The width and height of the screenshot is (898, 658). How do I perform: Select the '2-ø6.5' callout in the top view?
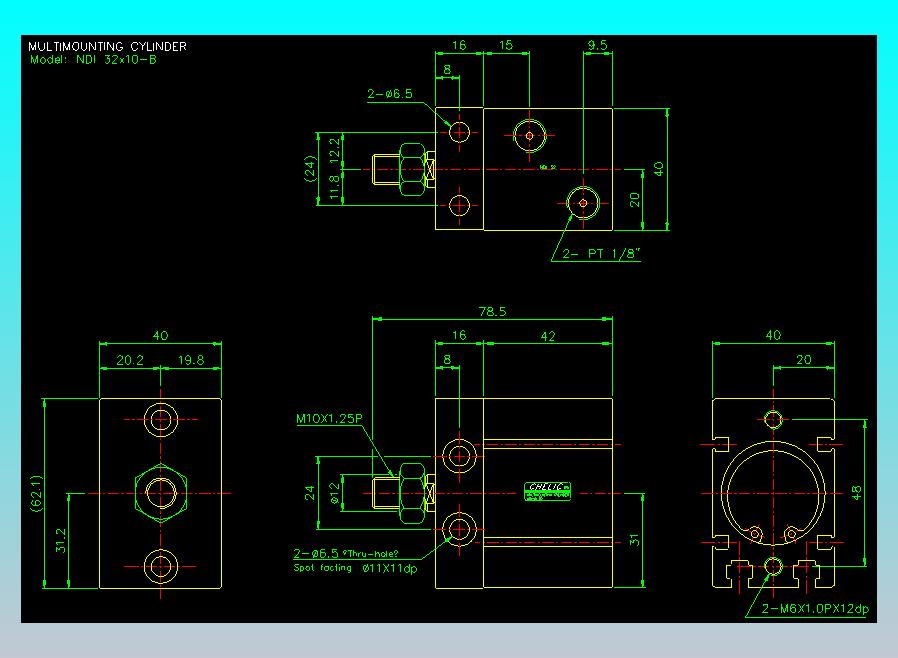(389, 94)
